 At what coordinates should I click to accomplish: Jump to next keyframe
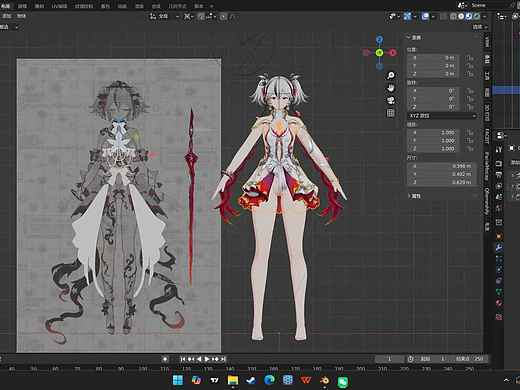215,359
